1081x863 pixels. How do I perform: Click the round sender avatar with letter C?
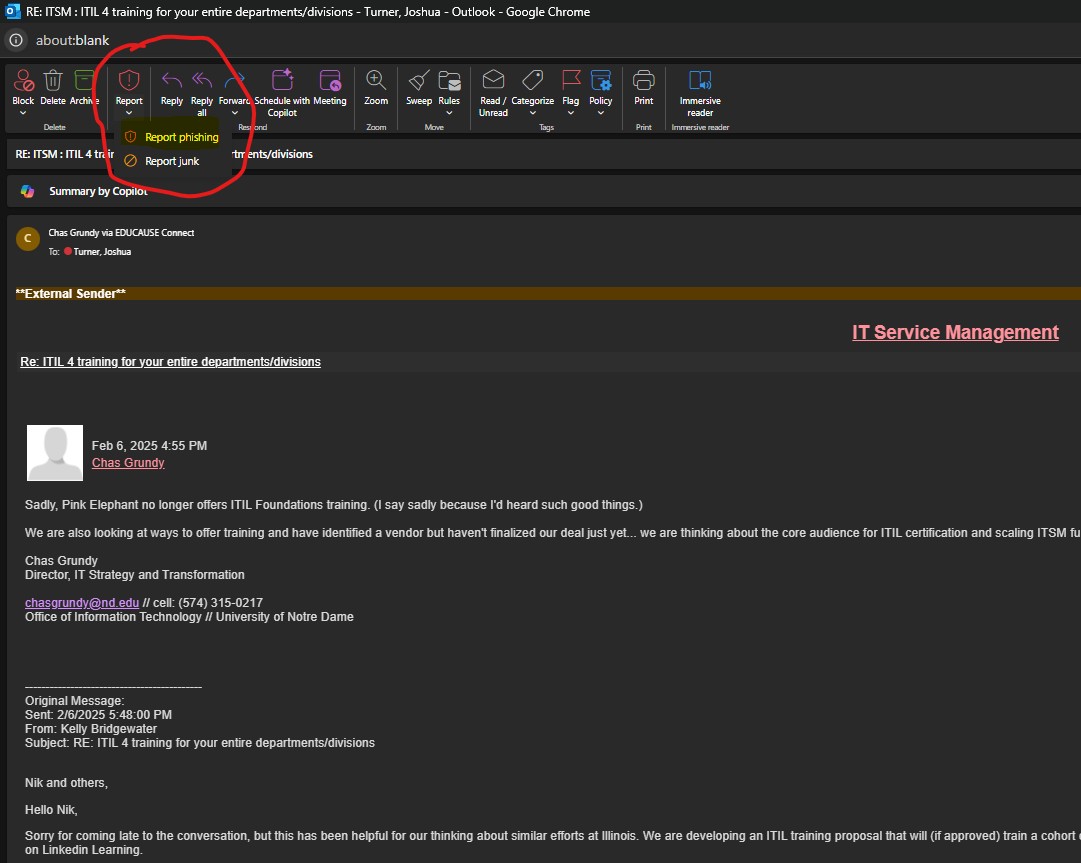[28, 239]
